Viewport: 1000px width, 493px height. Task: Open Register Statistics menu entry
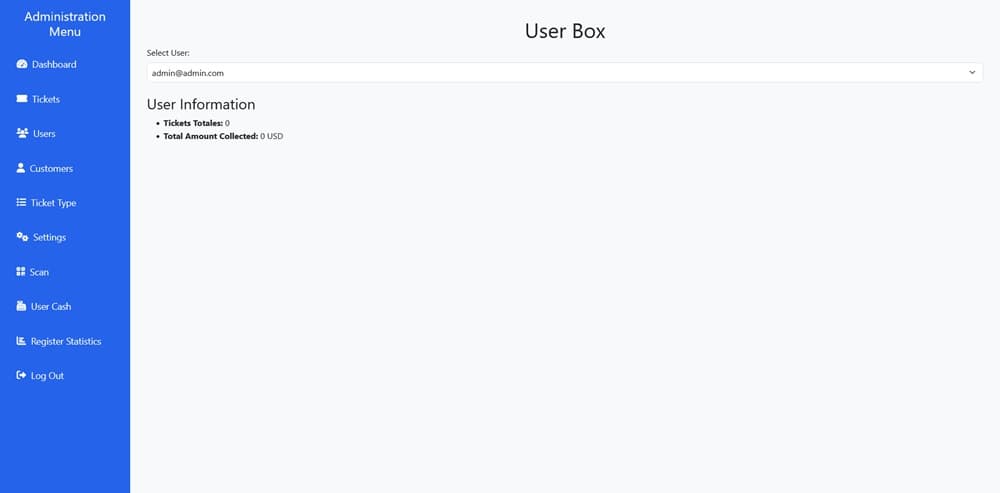pyautogui.click(x=66, y=341)
